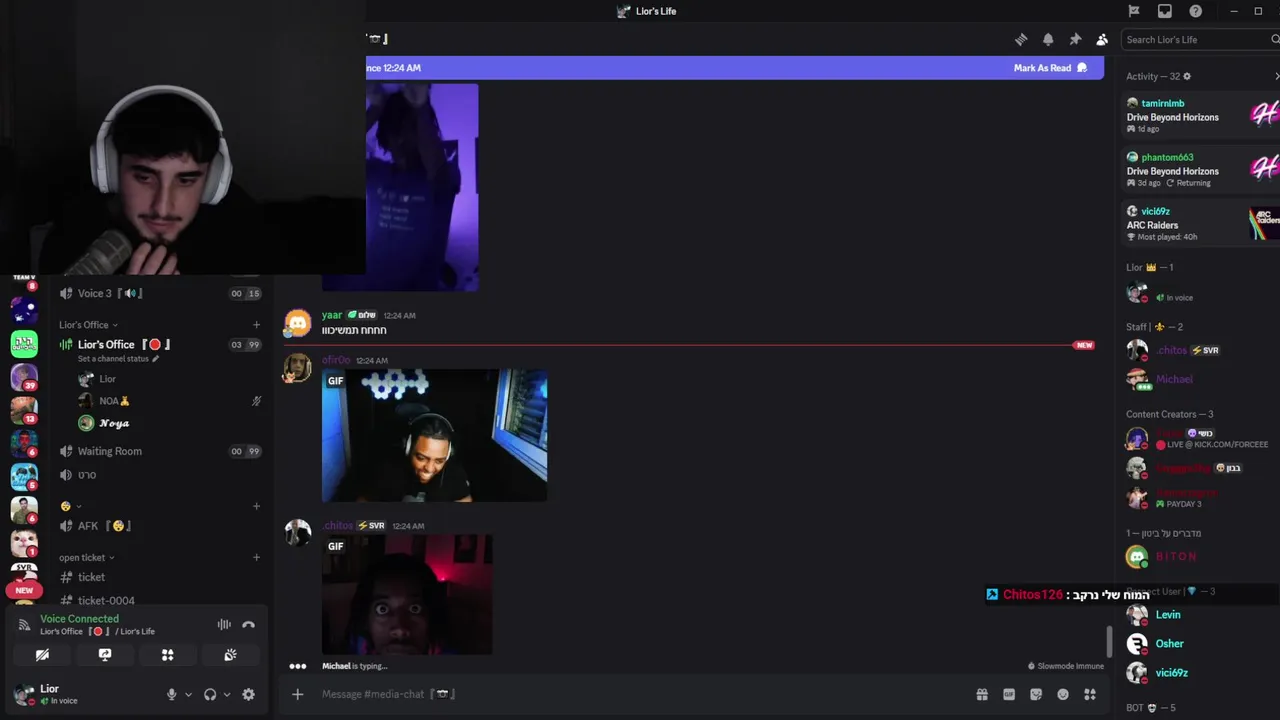Open the emoji picker

[x=1063, y=694]
